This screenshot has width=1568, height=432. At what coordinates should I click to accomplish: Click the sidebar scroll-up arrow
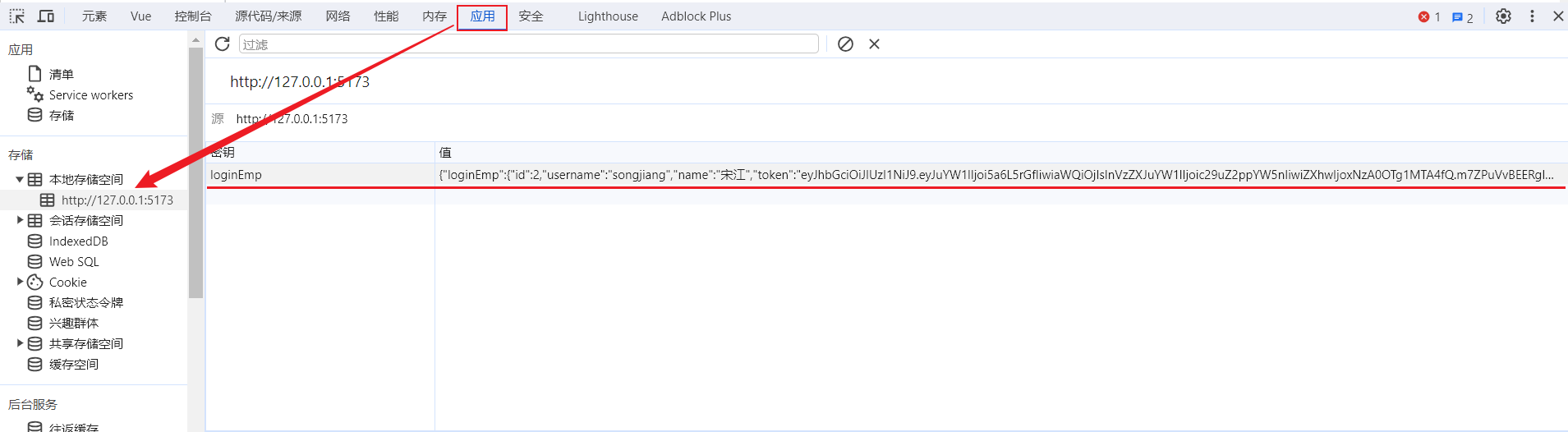point(195,39)
